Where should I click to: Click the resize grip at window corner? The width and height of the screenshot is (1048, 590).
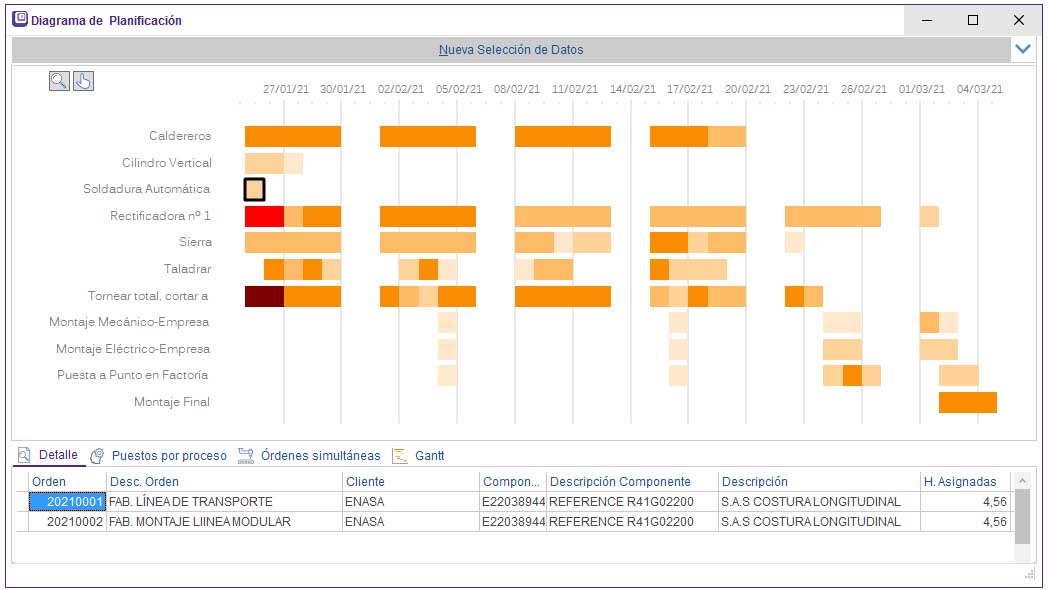(x=1029, y=575)
